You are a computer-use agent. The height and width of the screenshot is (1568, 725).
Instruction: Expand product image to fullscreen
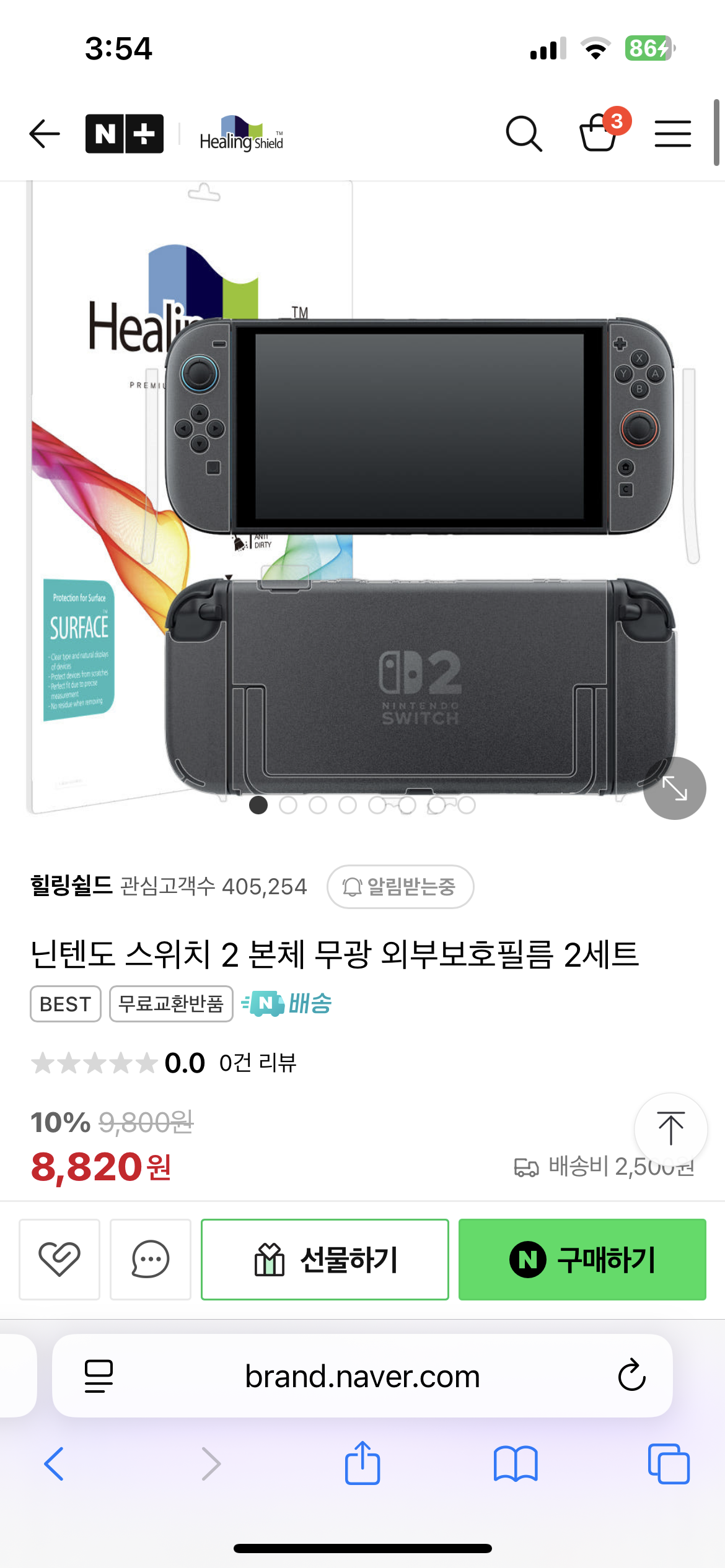tap(675, 788)
